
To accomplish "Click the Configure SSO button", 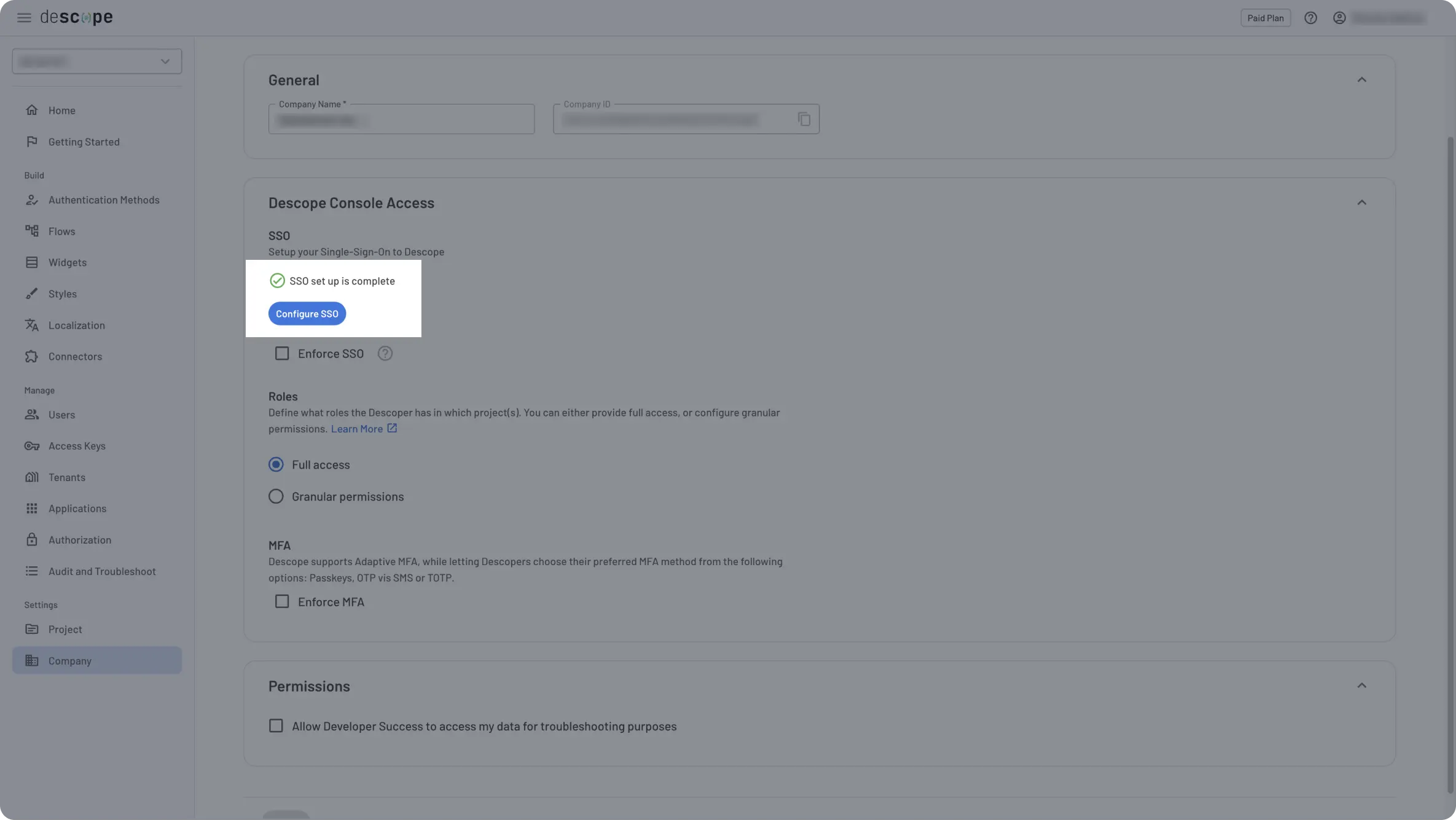I will (x=307, y=313).
